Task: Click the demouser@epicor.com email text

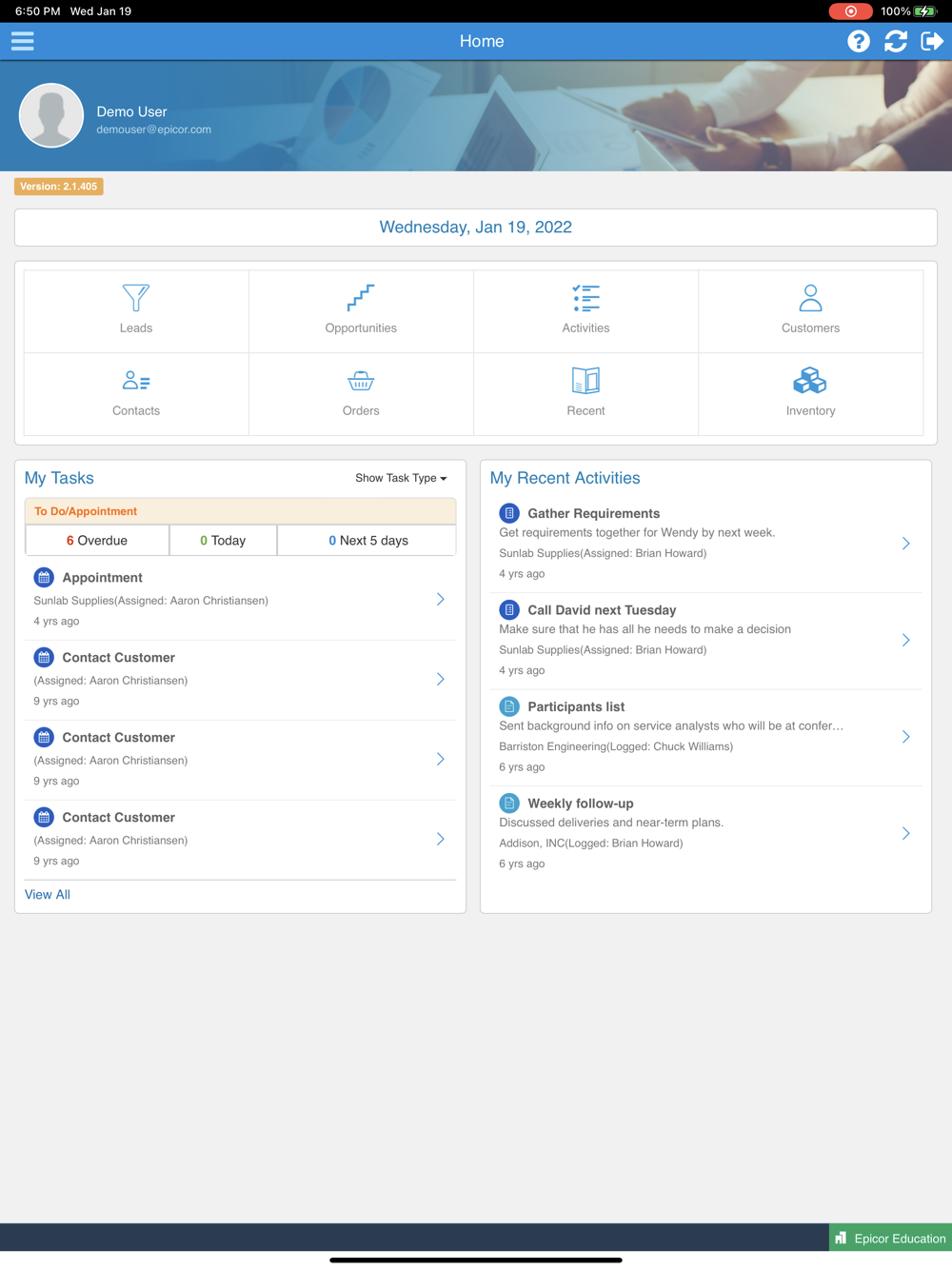Action: tap(153, 129)
